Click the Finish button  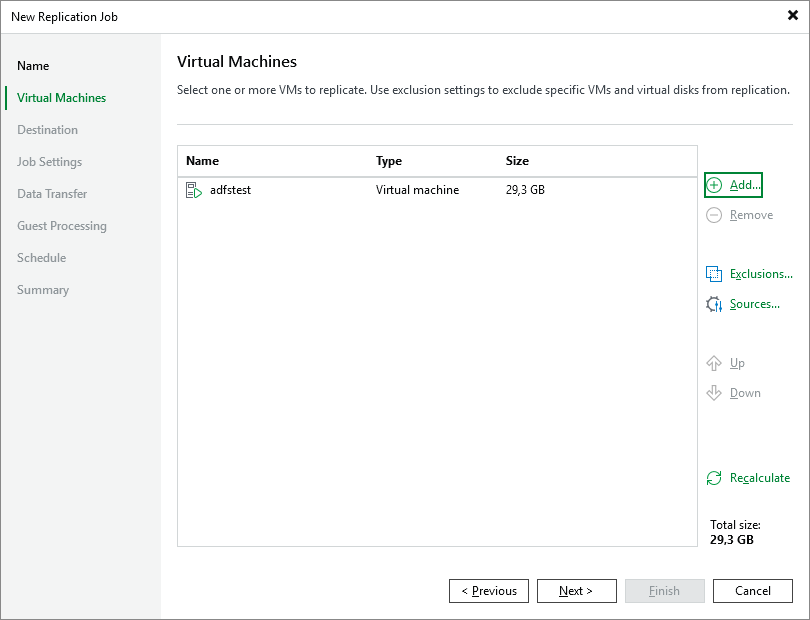point(664,591)
